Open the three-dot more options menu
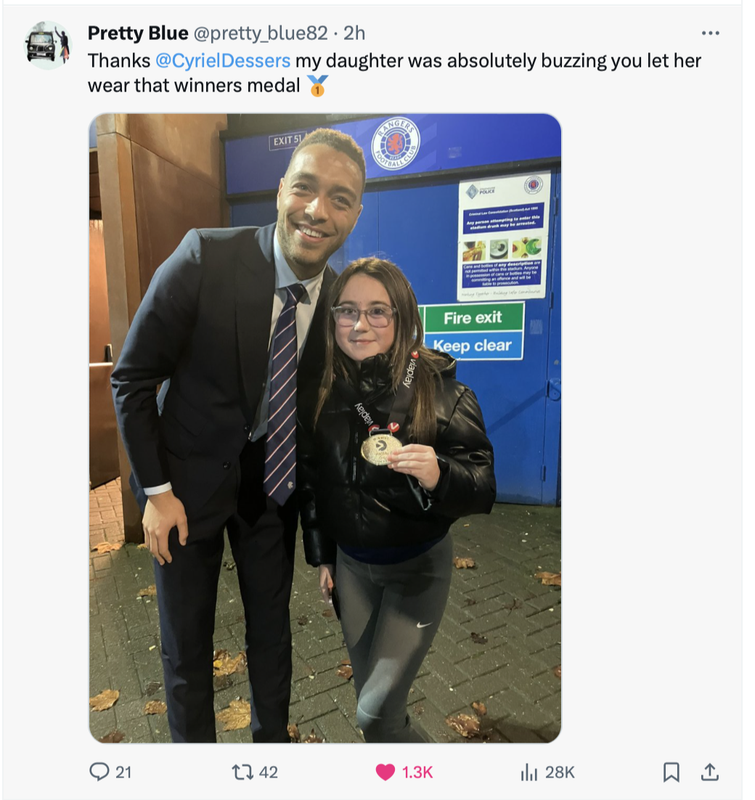This screenshot has height=800, width=755. click(x=710, y=33)
